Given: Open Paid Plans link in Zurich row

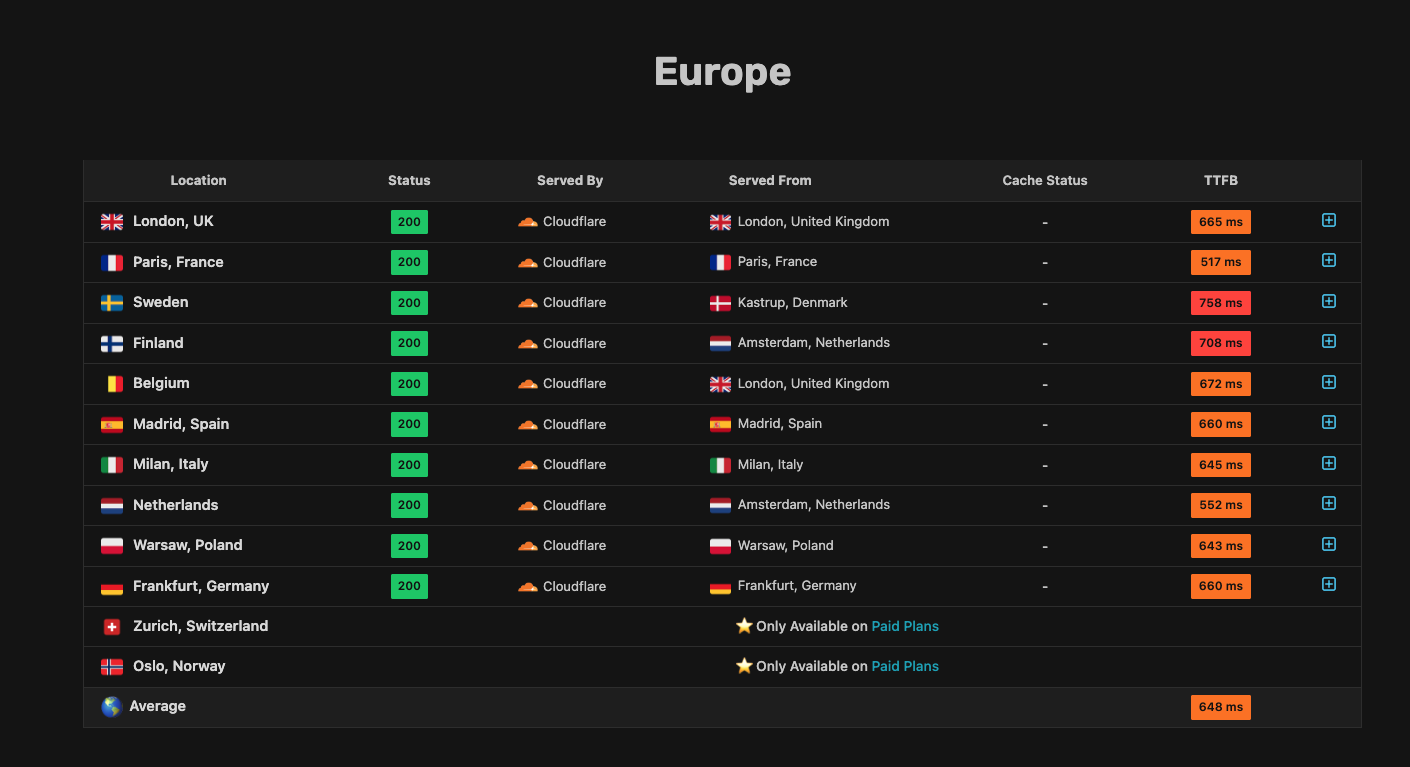Looking at the screenshot, I should [905, 626].
